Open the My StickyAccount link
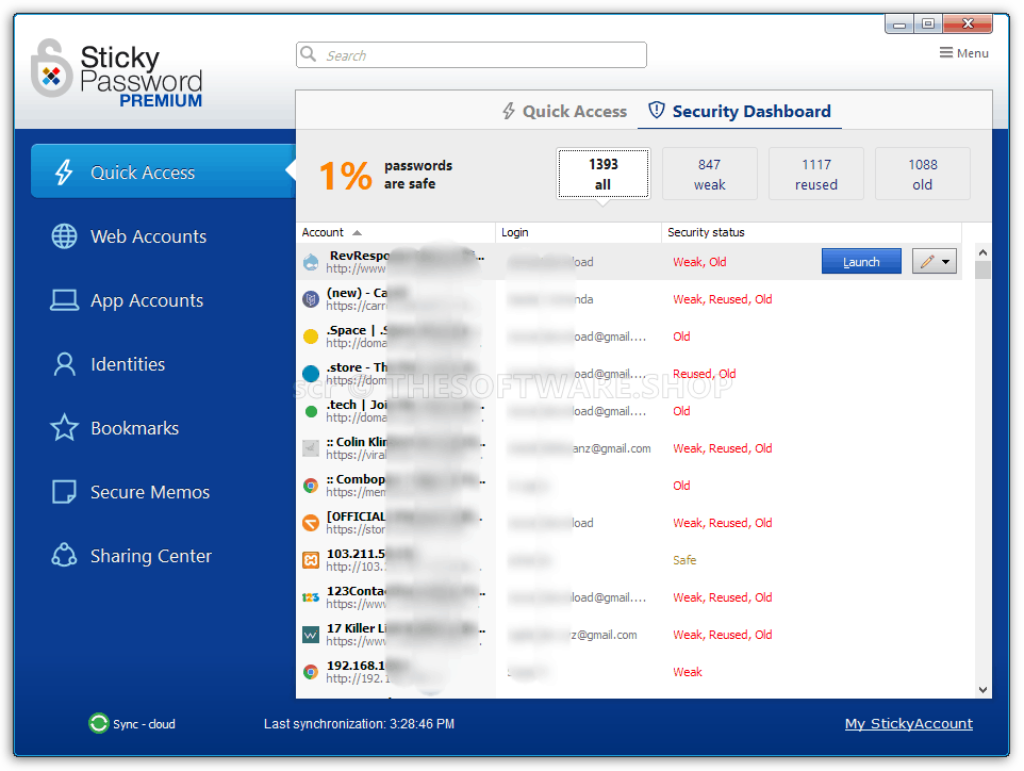Viewport: 1024px width, 771px height. pos(908,723)
